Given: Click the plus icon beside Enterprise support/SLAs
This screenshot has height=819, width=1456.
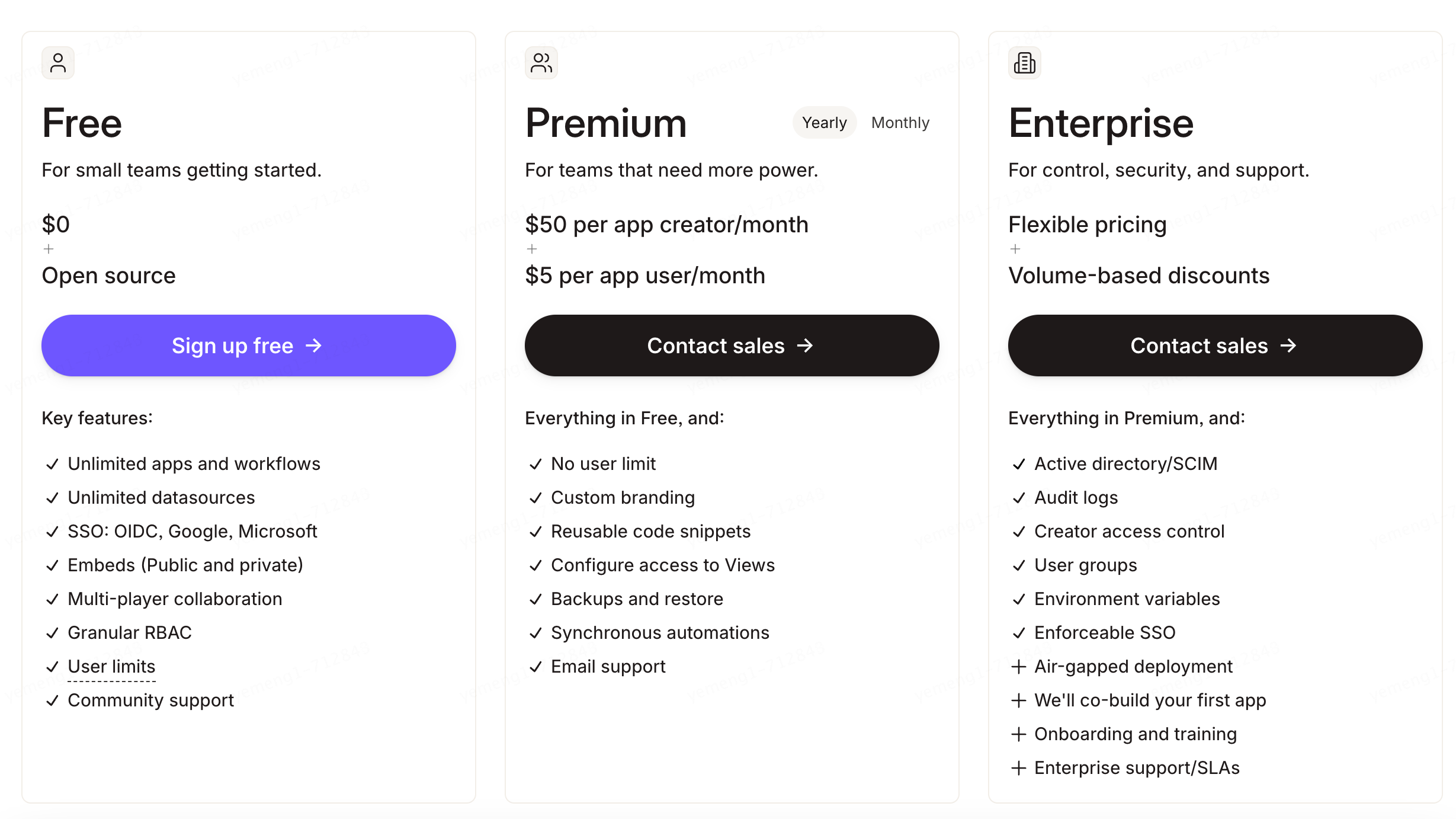Looking at the screenshot, I should (x=1018, y=768).
